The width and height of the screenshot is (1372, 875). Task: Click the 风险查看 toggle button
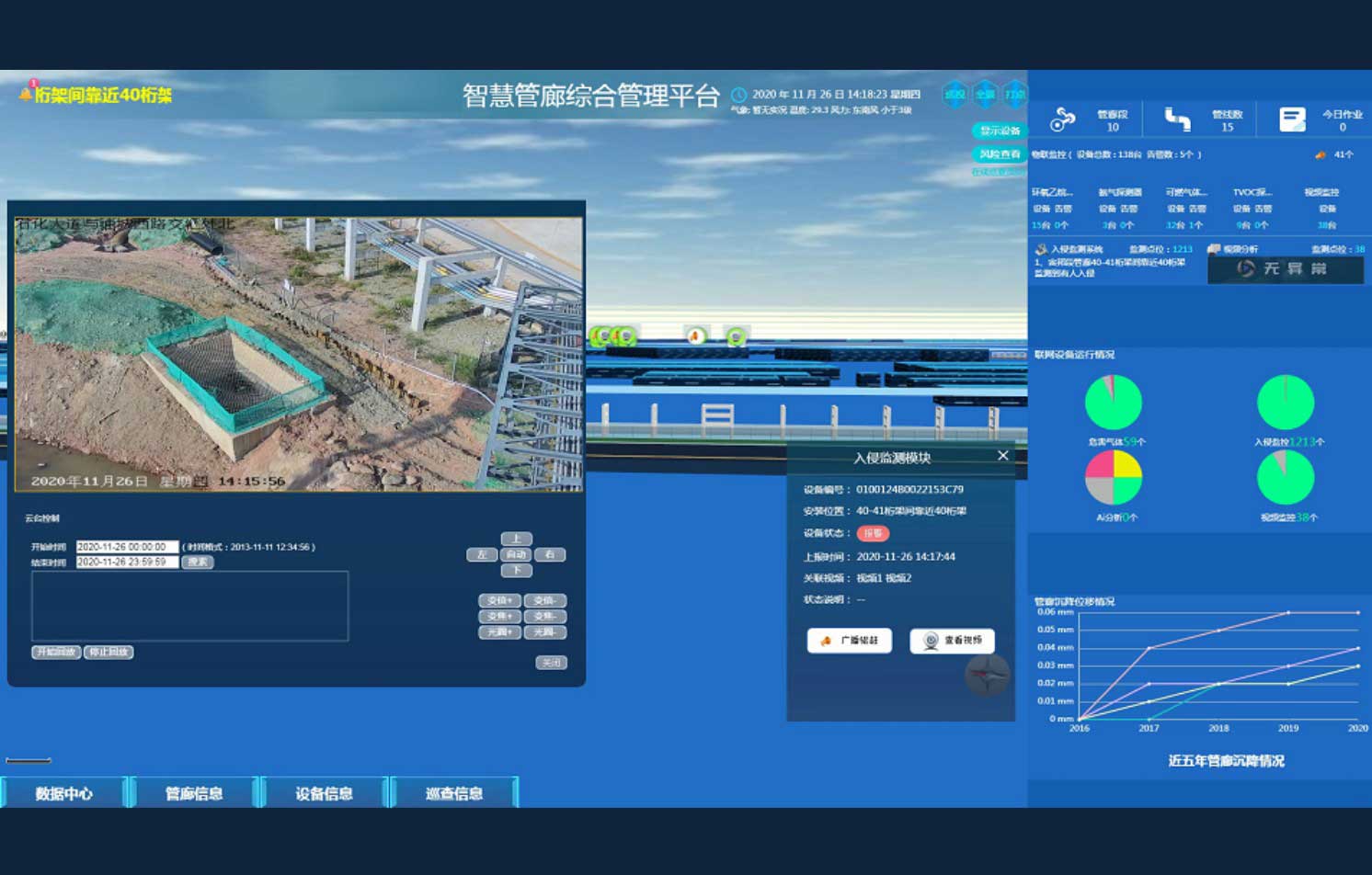pos(999,154)
